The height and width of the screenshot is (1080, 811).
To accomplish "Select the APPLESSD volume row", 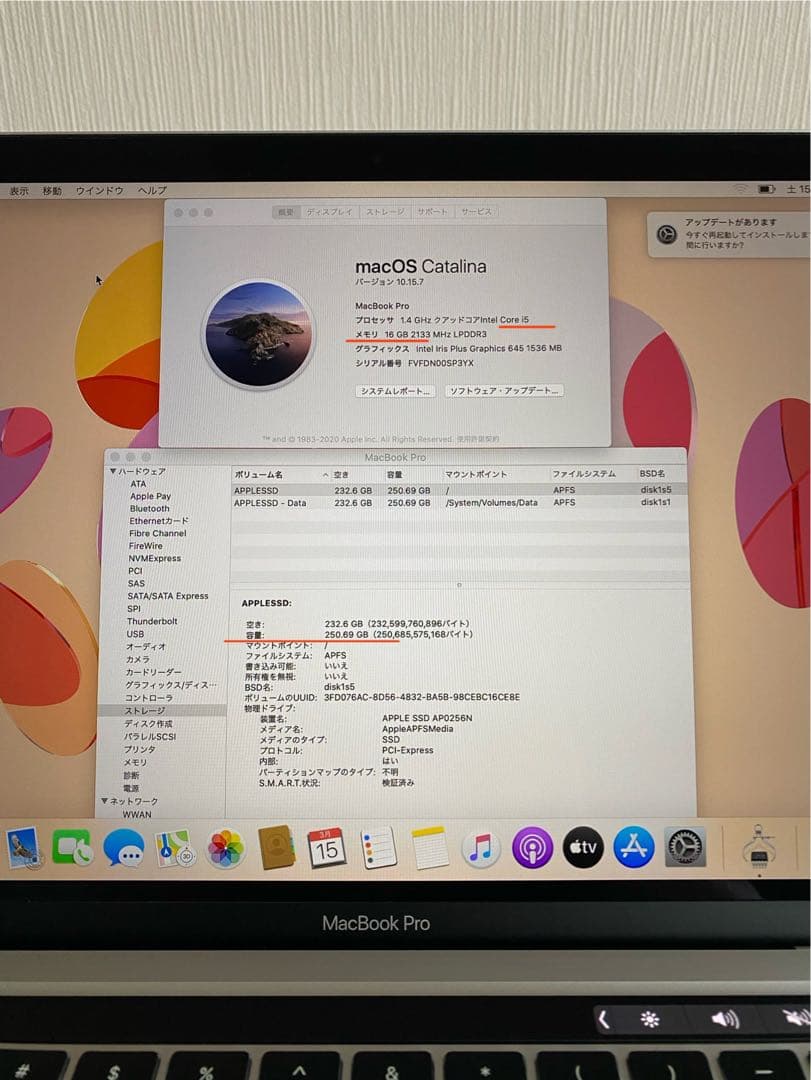I will click(459, 490).
